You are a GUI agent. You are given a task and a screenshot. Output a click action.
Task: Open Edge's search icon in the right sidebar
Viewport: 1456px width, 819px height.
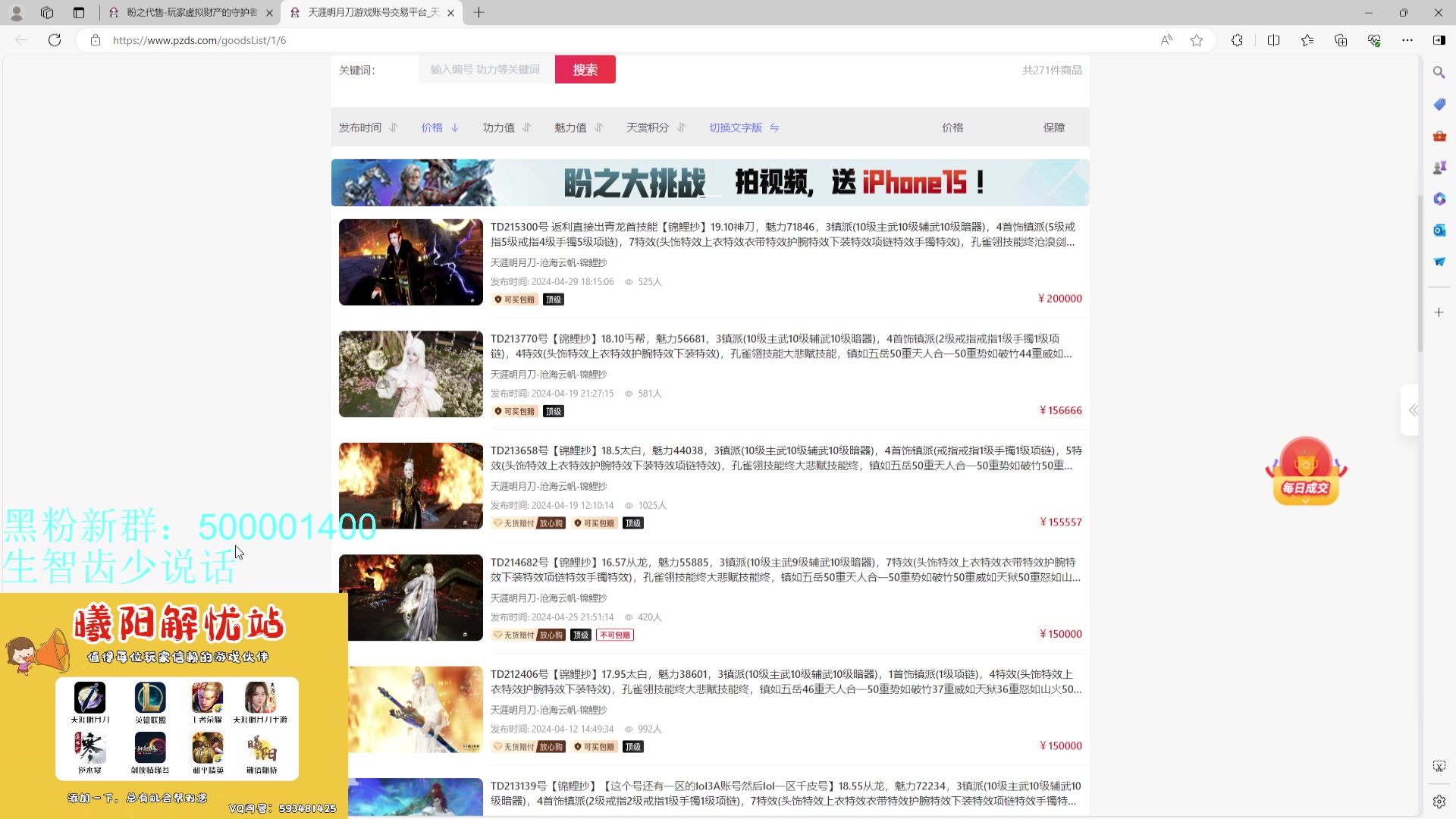(x=1439, y=72)
